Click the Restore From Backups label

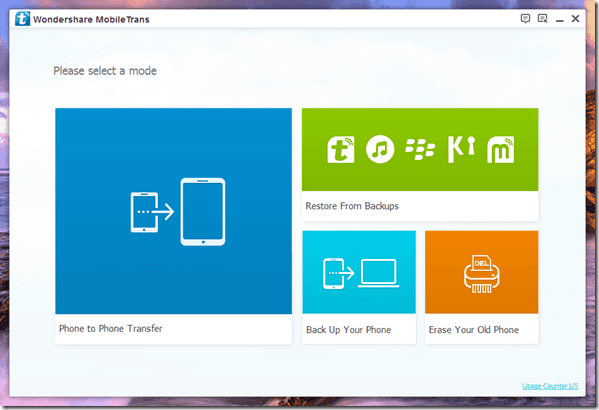coord(352,206)
